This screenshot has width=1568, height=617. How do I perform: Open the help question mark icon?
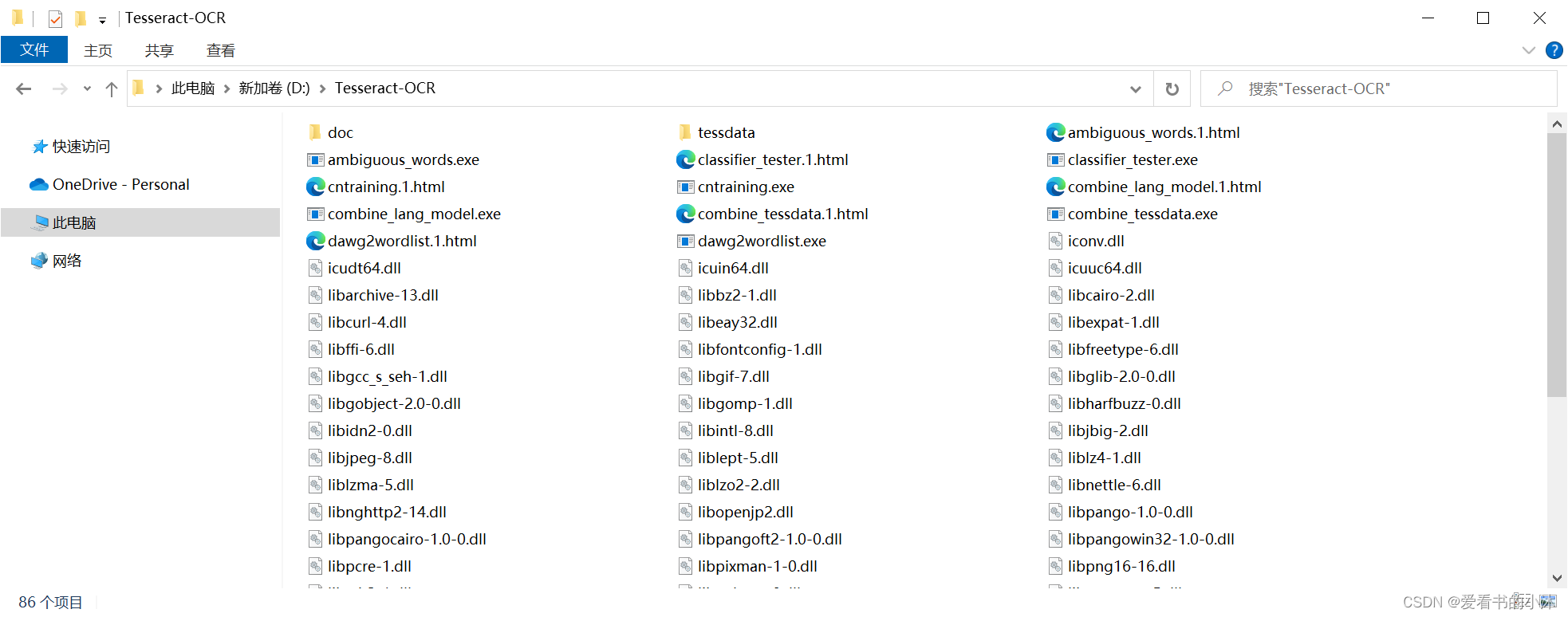[1554, 50]
